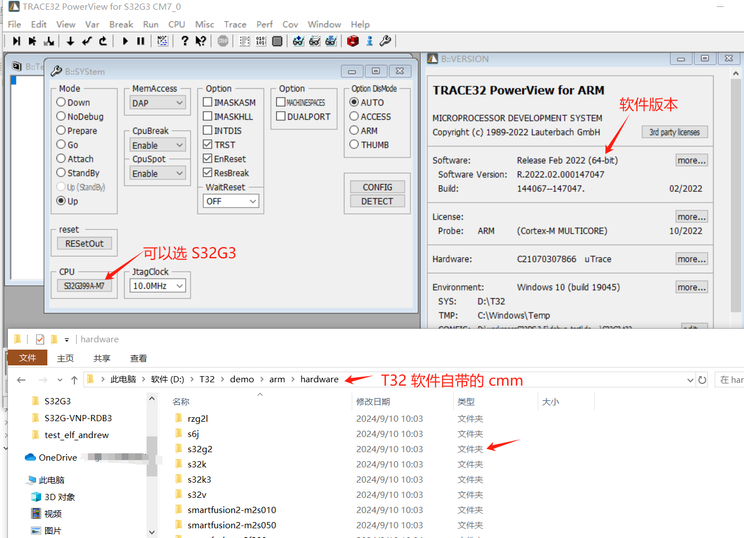Screen dimensions: 744x538
Task: Click the 3rd party licenses button
Action: (675, 132)
